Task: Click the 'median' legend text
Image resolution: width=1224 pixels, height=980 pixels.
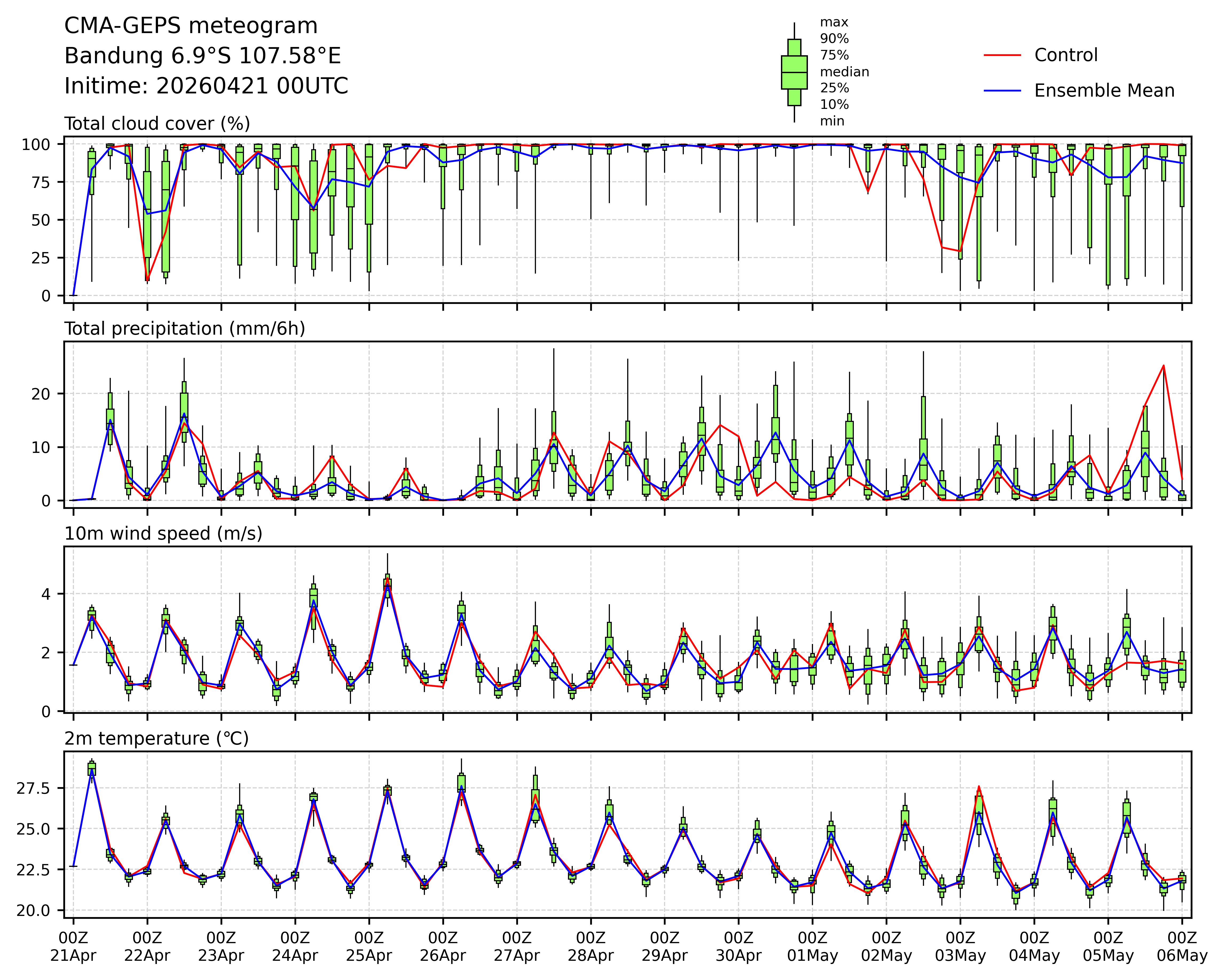Action: (x=844, y=72)
